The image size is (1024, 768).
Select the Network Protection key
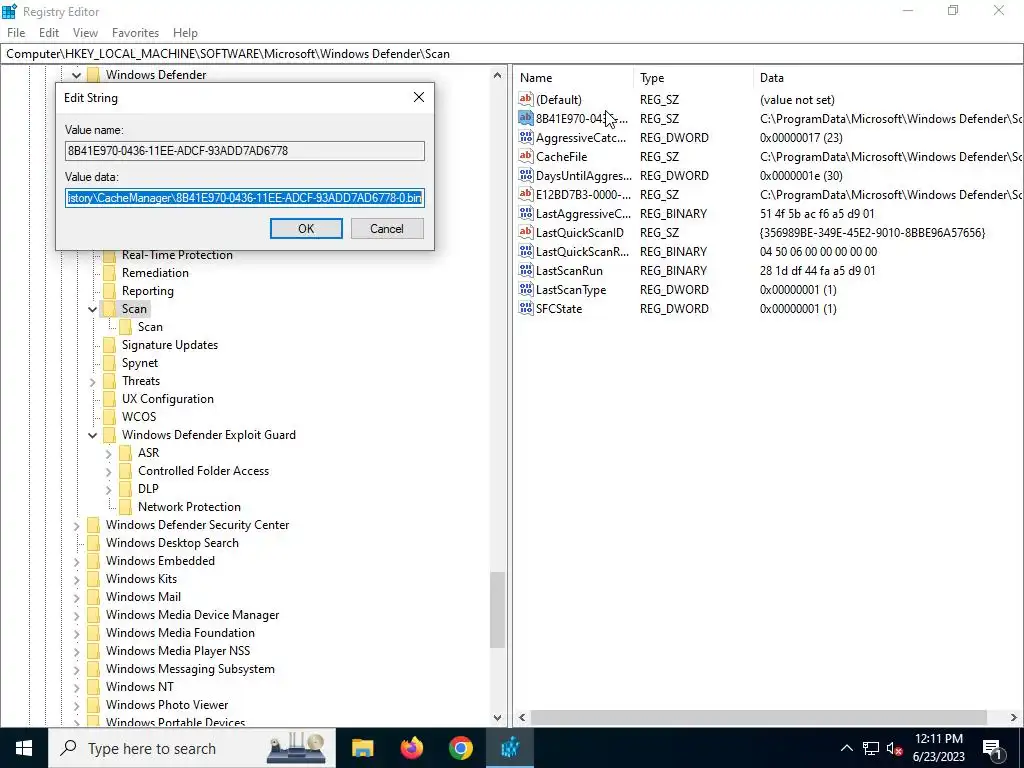tap(189, 507)
